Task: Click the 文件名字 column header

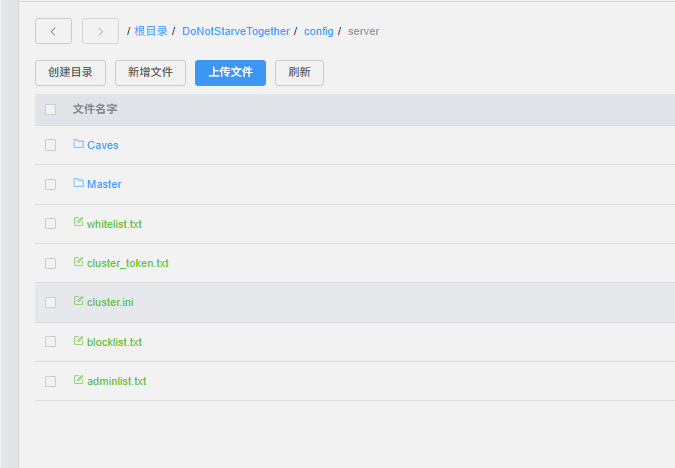Action: pos(95,109)
